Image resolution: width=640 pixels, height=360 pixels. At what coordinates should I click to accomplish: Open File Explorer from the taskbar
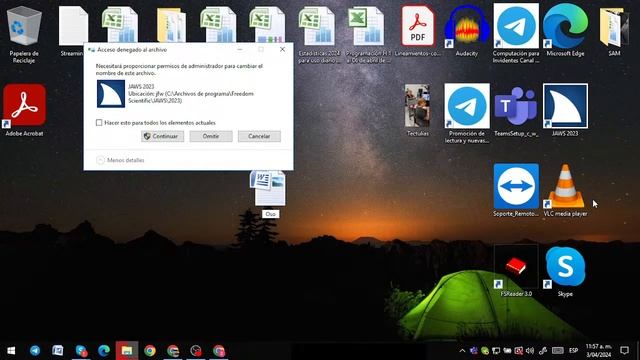[x=127, y=351]
